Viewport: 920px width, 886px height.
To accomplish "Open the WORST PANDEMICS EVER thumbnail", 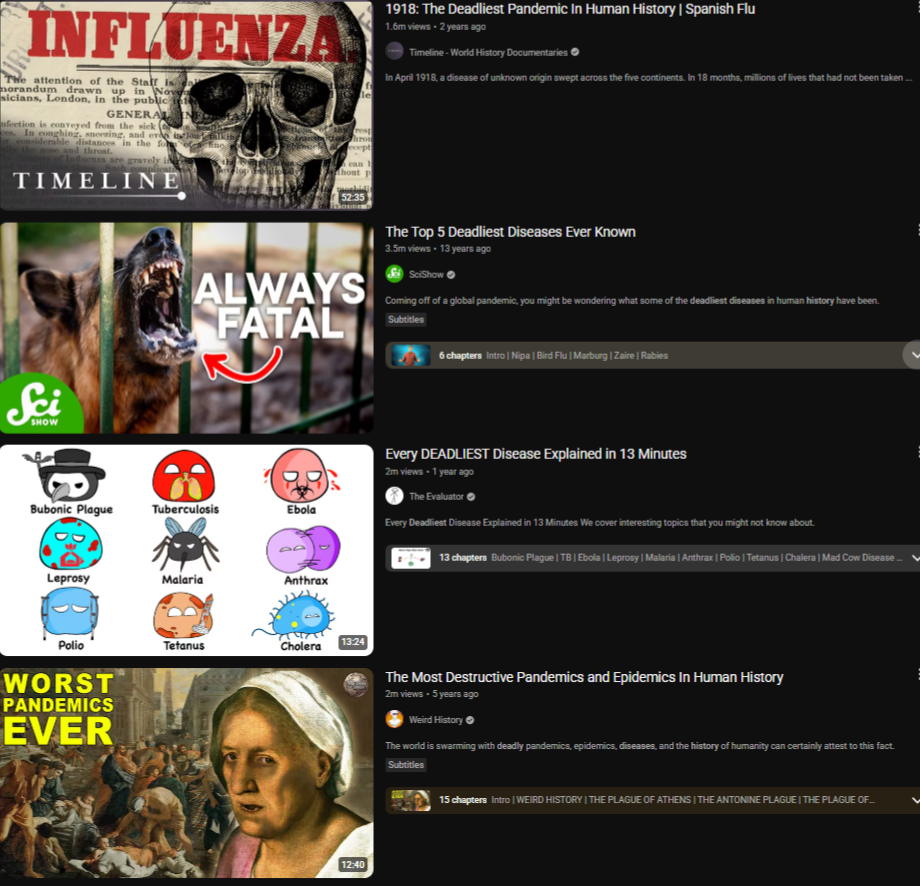I will (x=186, y=772).
